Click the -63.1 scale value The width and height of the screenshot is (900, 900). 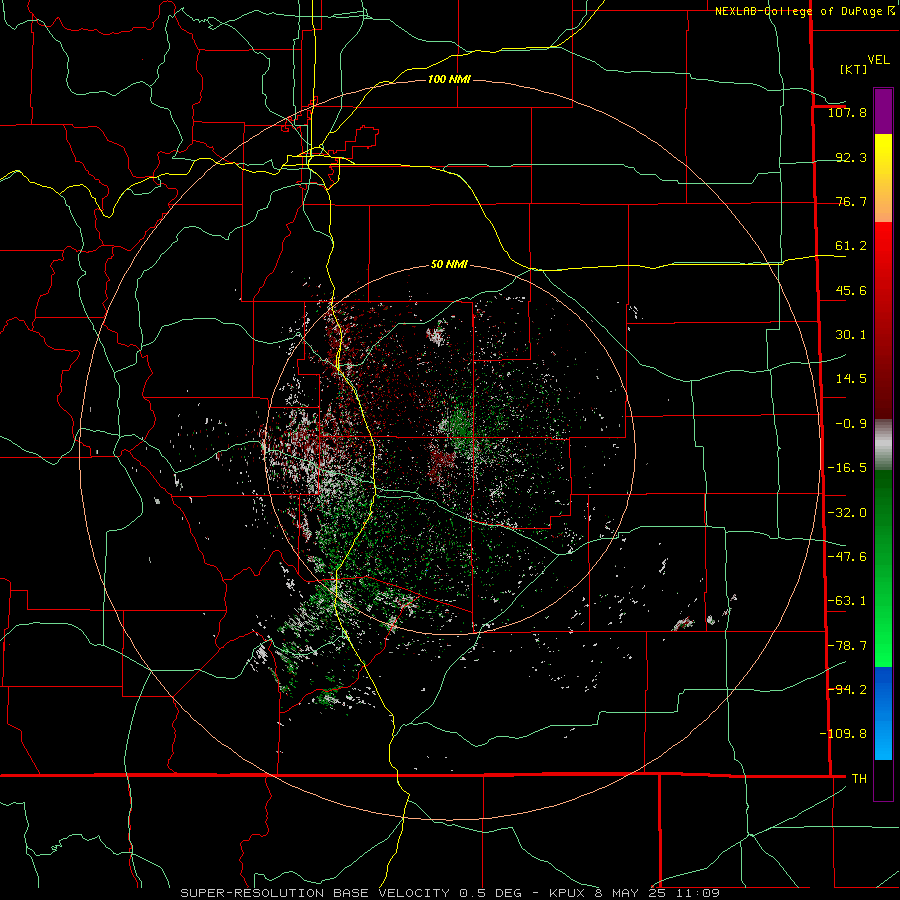[847, 601]
